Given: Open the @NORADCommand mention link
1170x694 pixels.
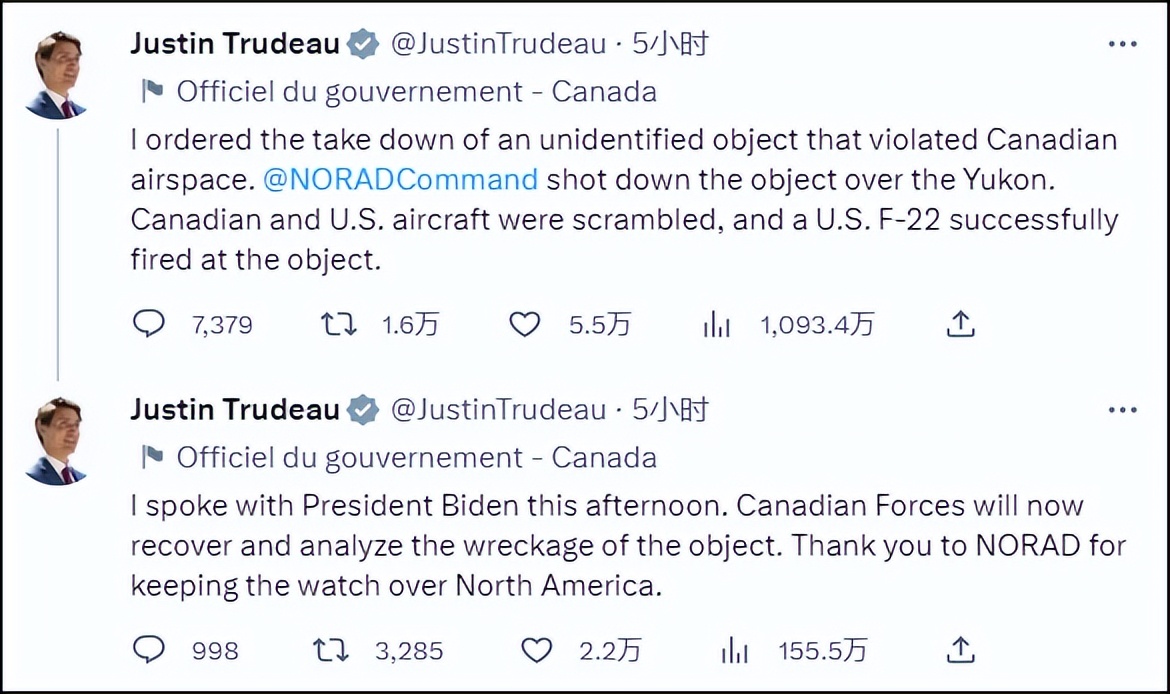Looking at the screenshot, I should pyautogui.click(x=400, y=180).
